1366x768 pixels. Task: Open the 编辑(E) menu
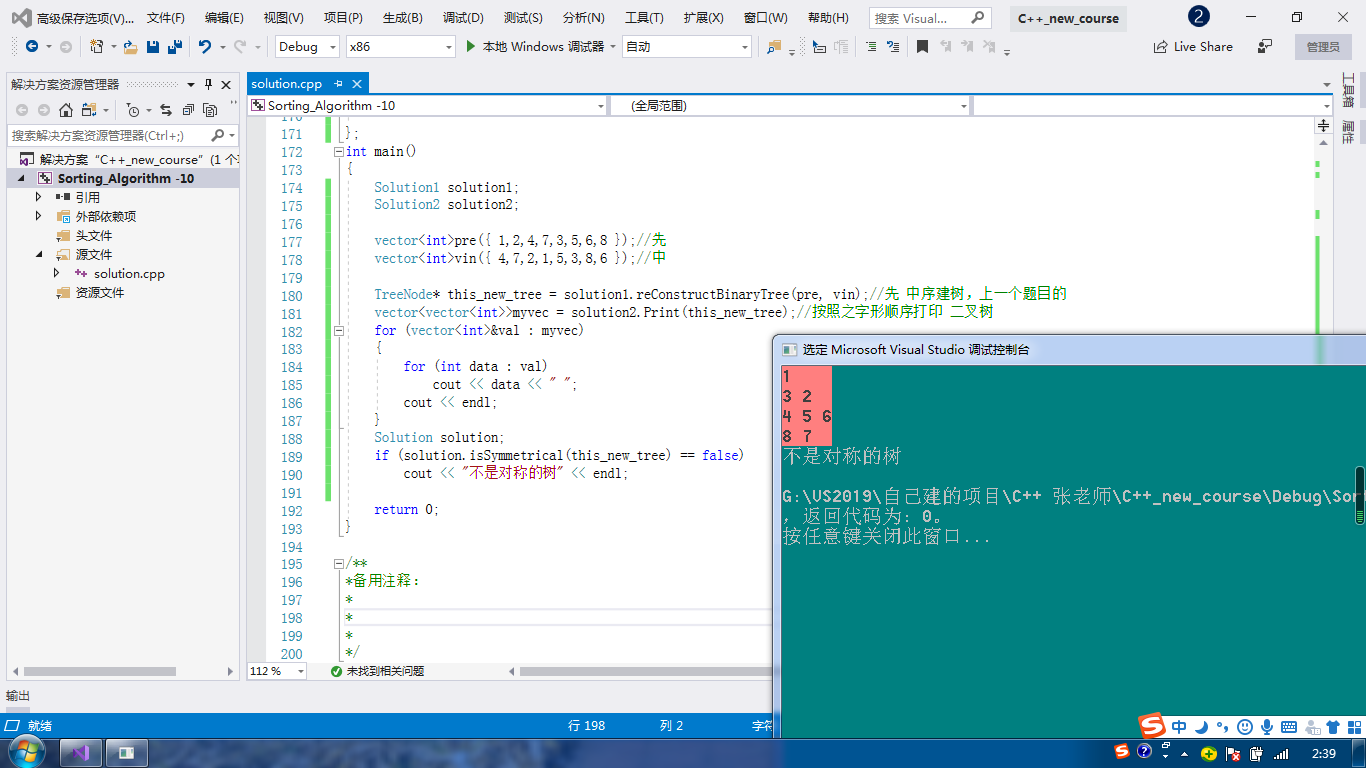(x=224, y=18)
